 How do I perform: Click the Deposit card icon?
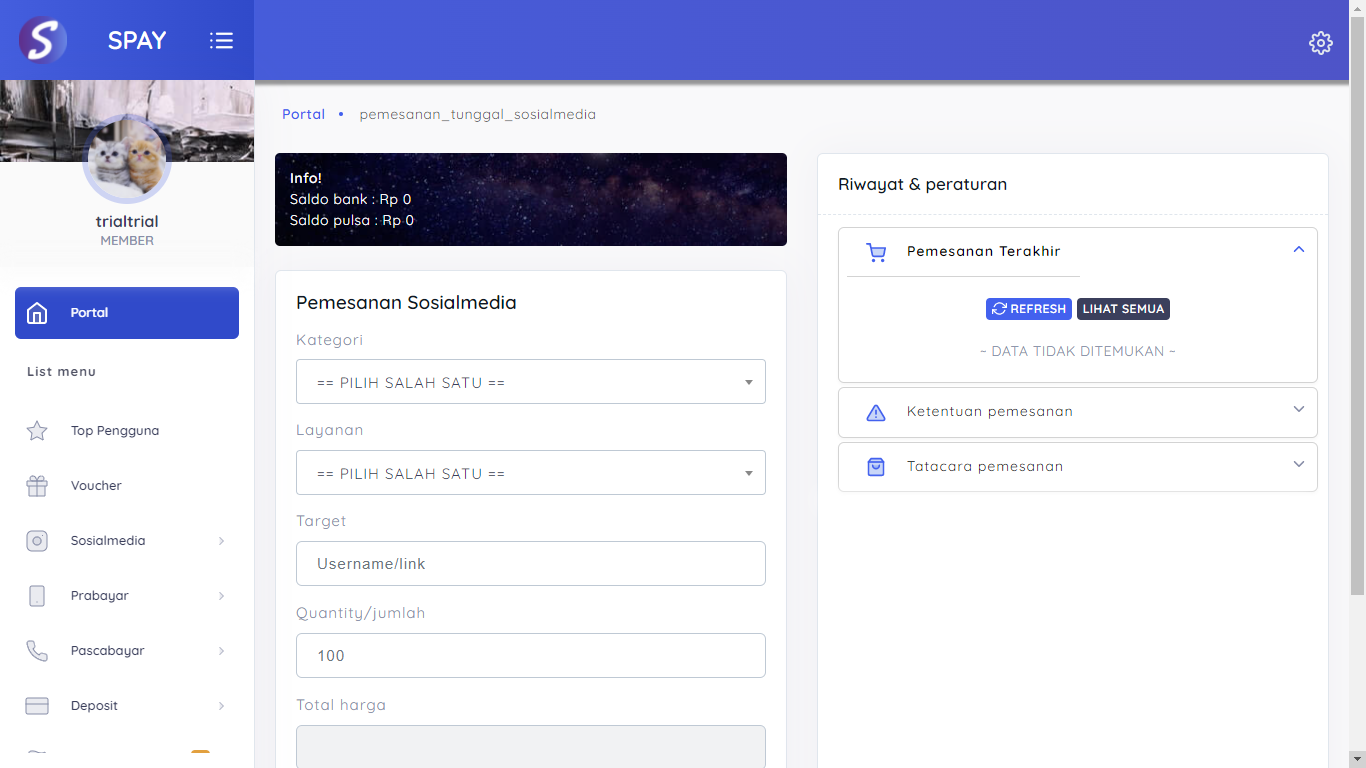pyautogui.click(x=37, y=706)
